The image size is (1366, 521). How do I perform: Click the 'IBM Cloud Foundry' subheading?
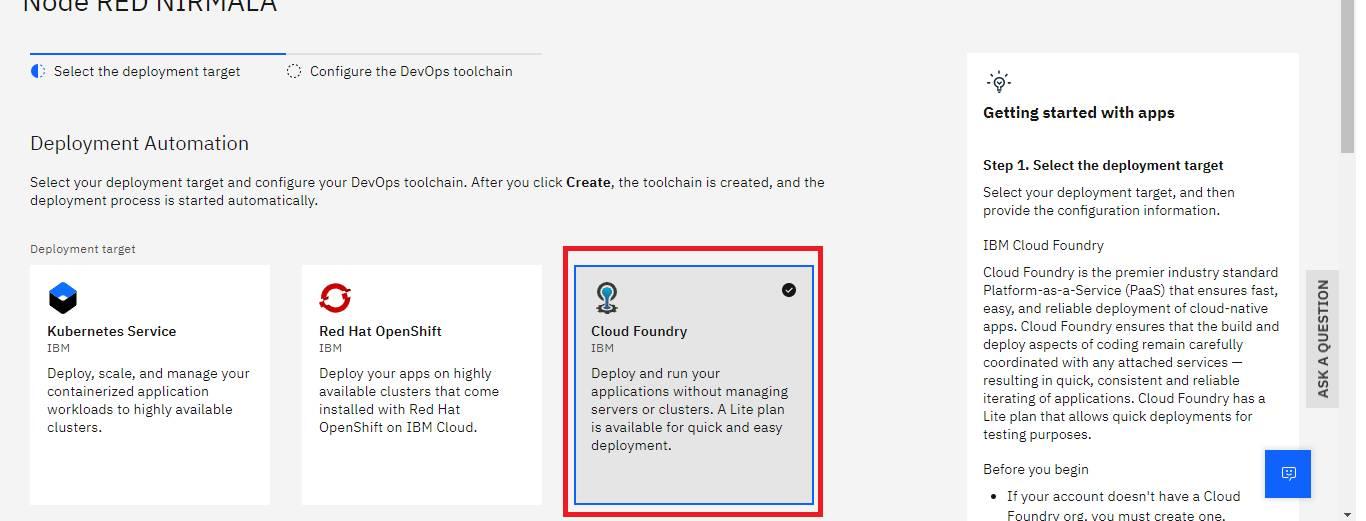tap(1043, 245)
